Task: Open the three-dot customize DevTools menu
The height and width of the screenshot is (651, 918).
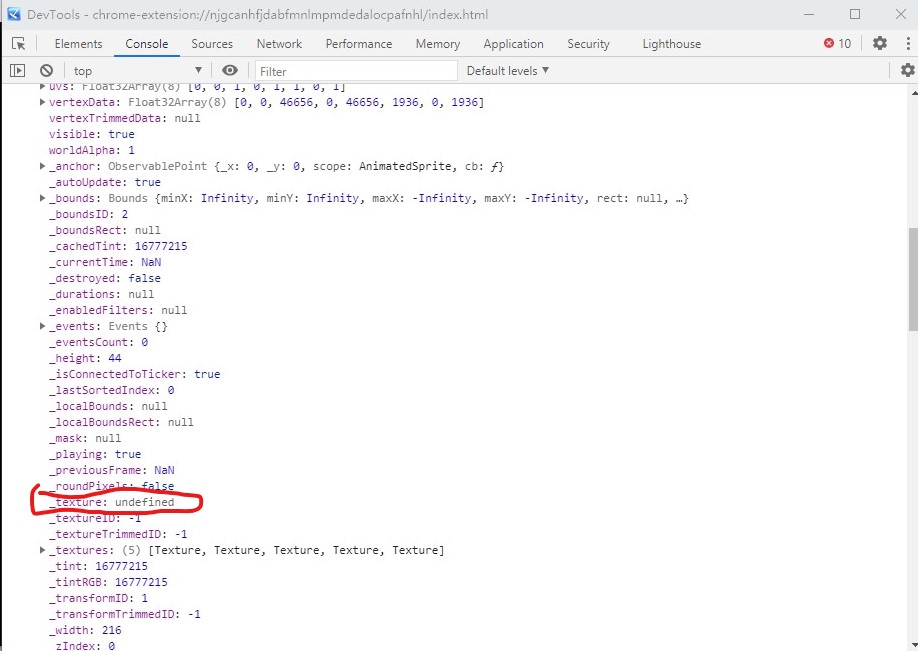Action: coord(907,43)
